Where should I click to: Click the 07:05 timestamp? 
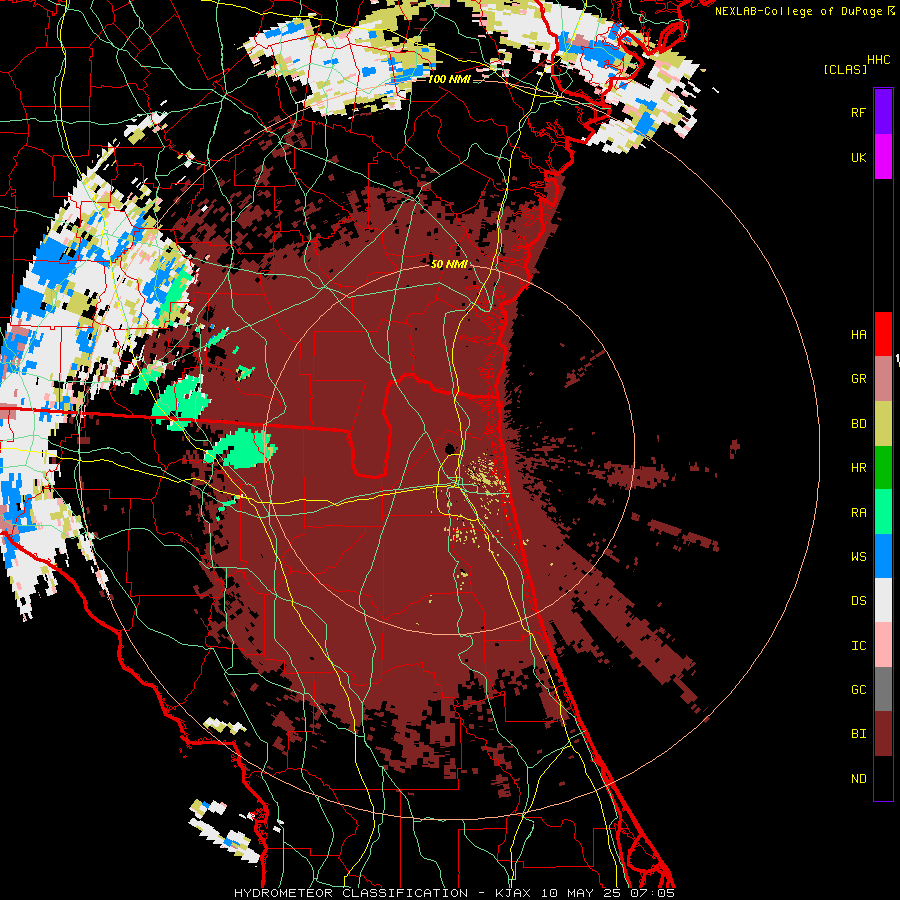tap(651, 893)
